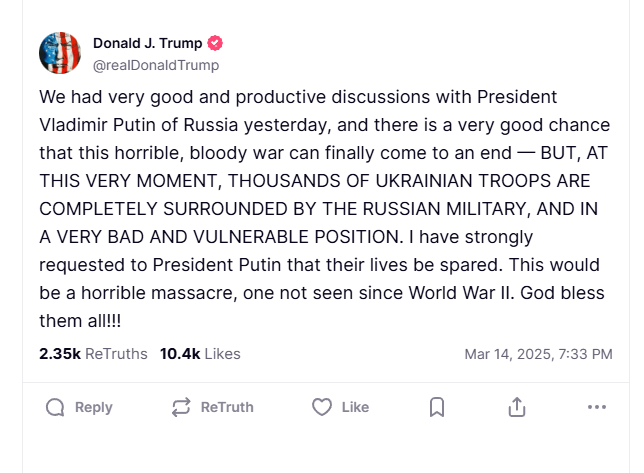The width and height of the screenshot is (644, 473).
Task: Click the 10.4k likes count number
Action: (180, 354)
